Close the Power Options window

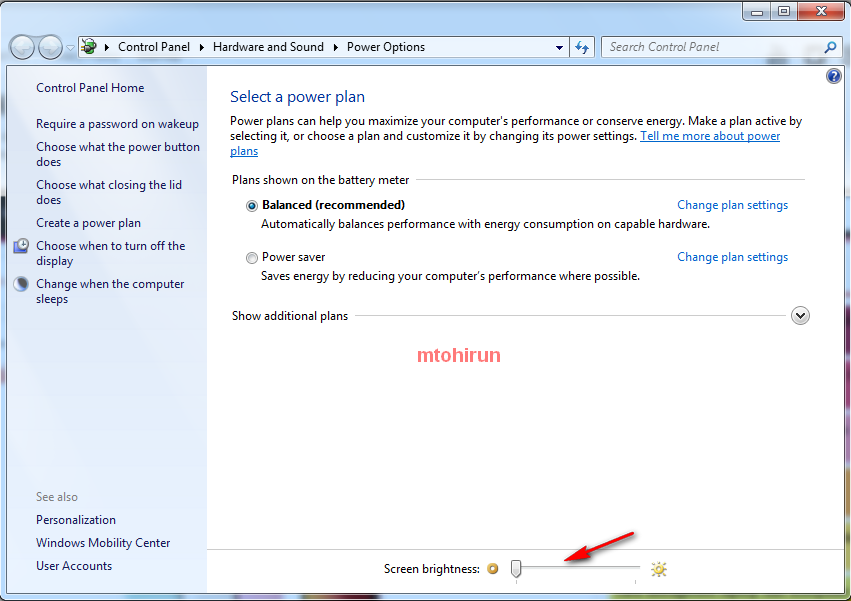pos(821,11)
